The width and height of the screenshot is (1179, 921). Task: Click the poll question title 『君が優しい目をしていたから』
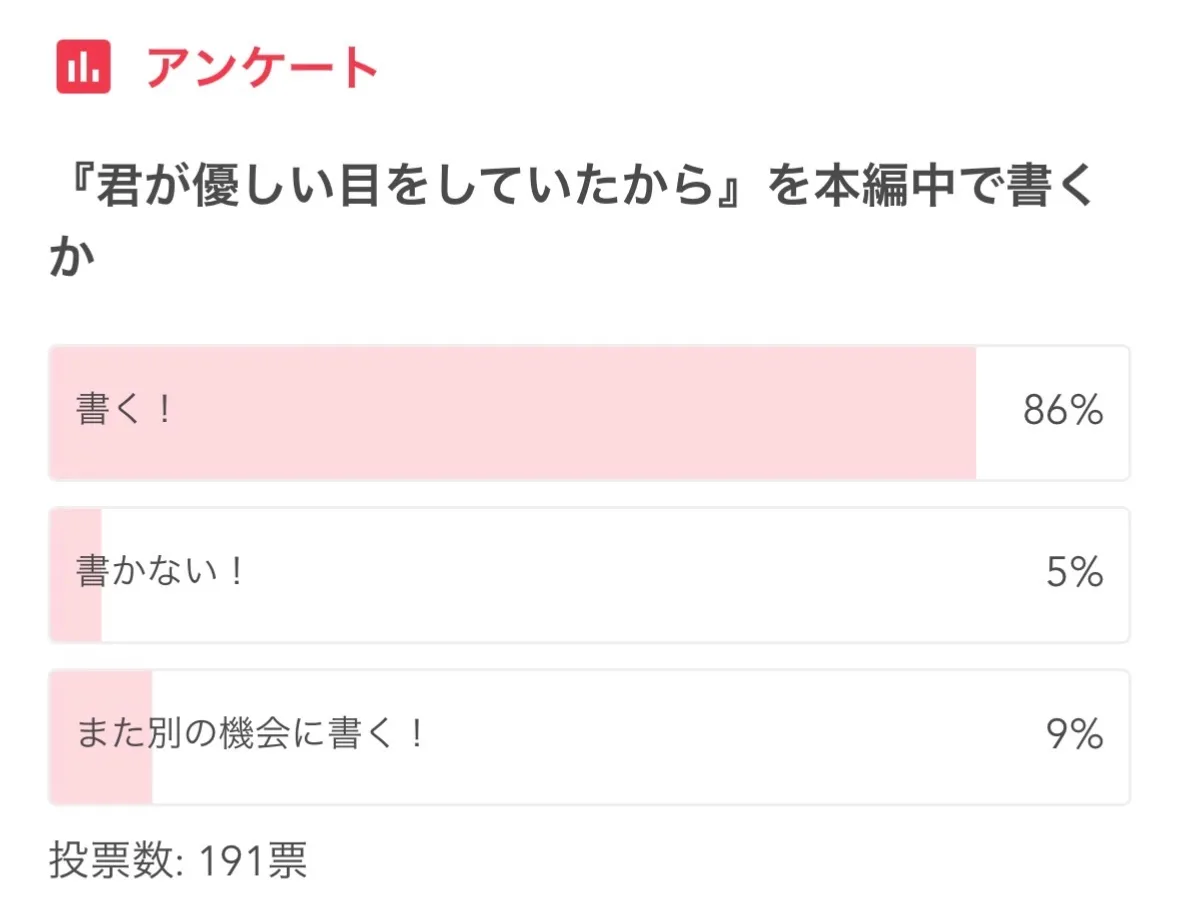click(400, 188)
